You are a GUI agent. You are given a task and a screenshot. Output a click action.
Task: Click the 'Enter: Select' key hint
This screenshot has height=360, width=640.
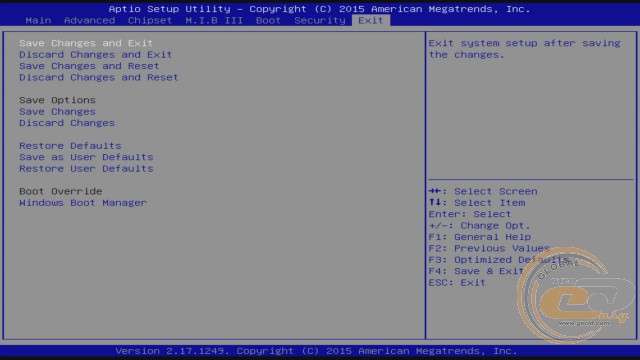[x=470, y=215]
